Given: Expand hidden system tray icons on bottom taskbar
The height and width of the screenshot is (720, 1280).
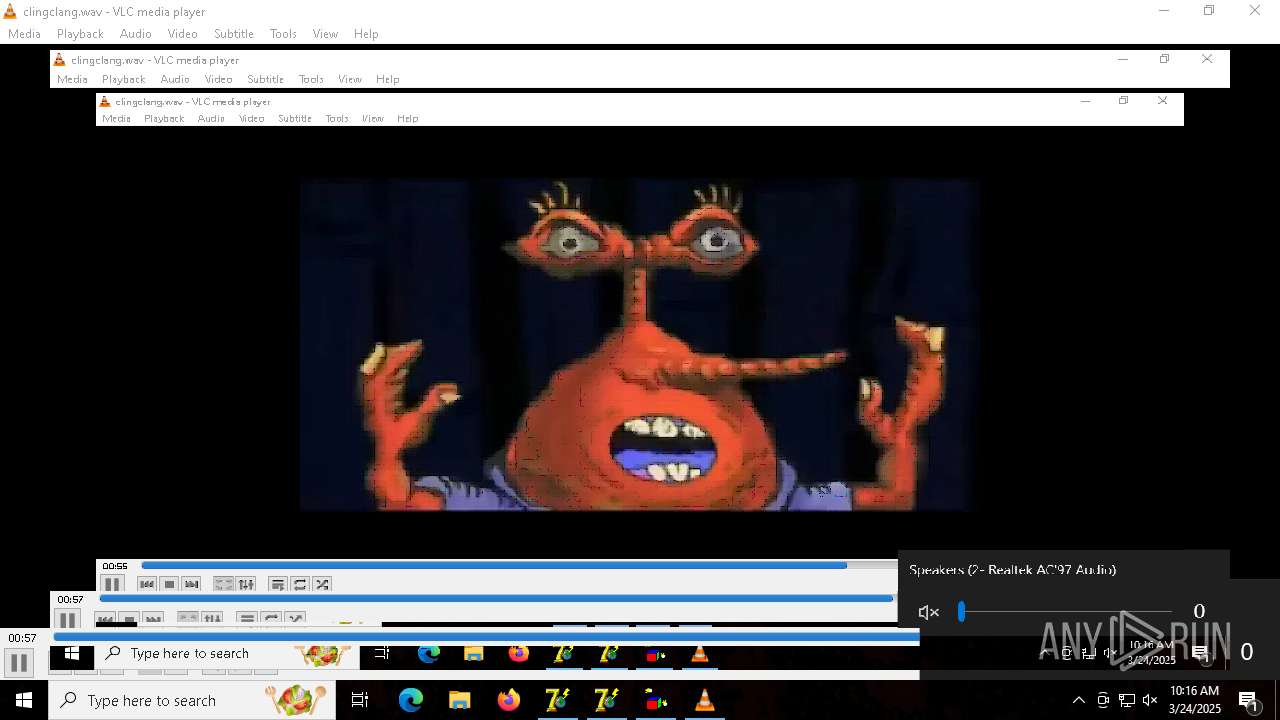Looking at the screenshot, I should pyautogui.click(x=1078, y=700).
